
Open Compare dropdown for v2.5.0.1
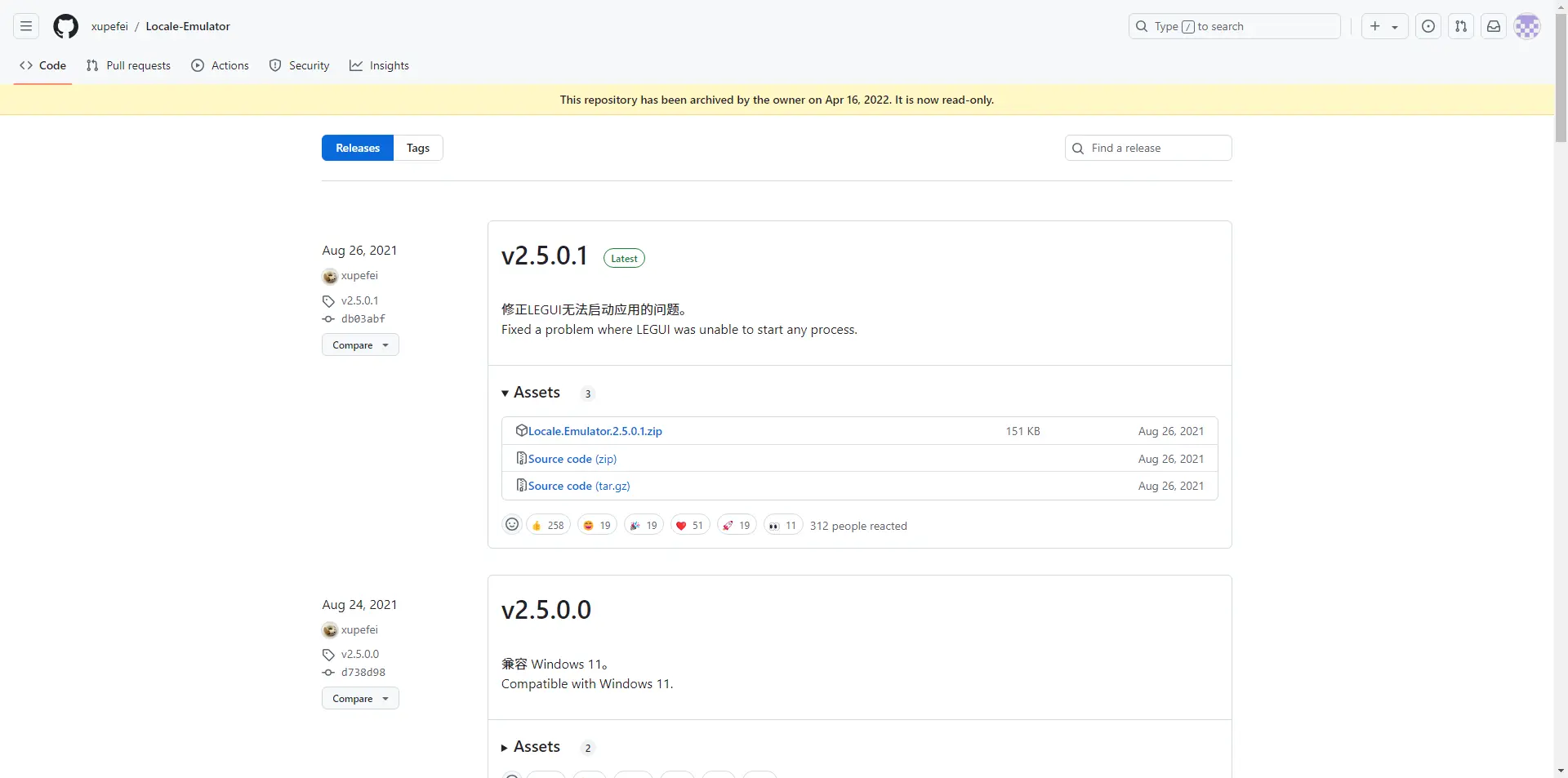360,345
